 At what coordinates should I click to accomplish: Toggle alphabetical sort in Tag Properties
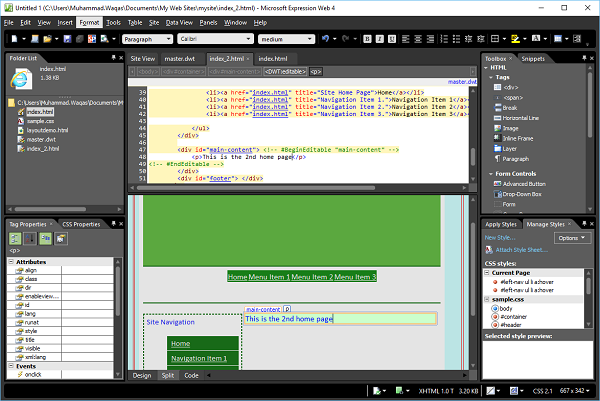point(28,239)
